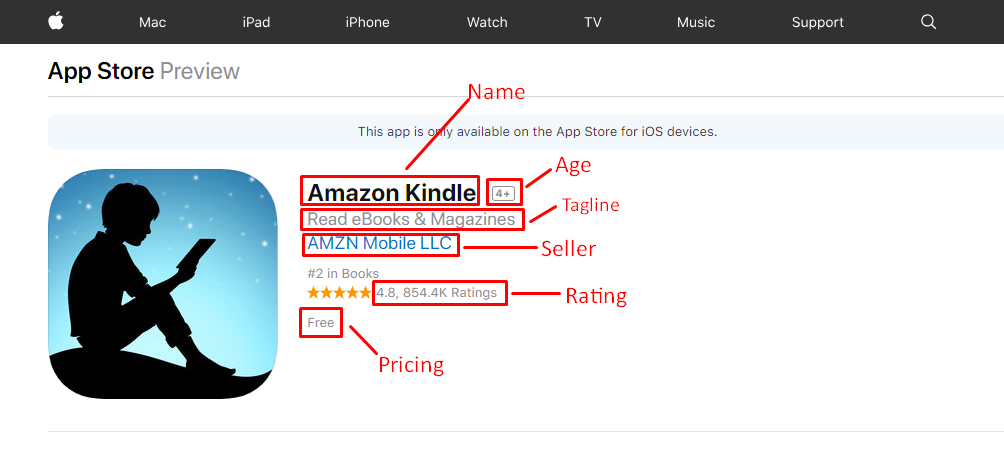The width and height of the screenshot is (1004, 451).
Task: Open the search magnifier icon
Action: point(928,22)
